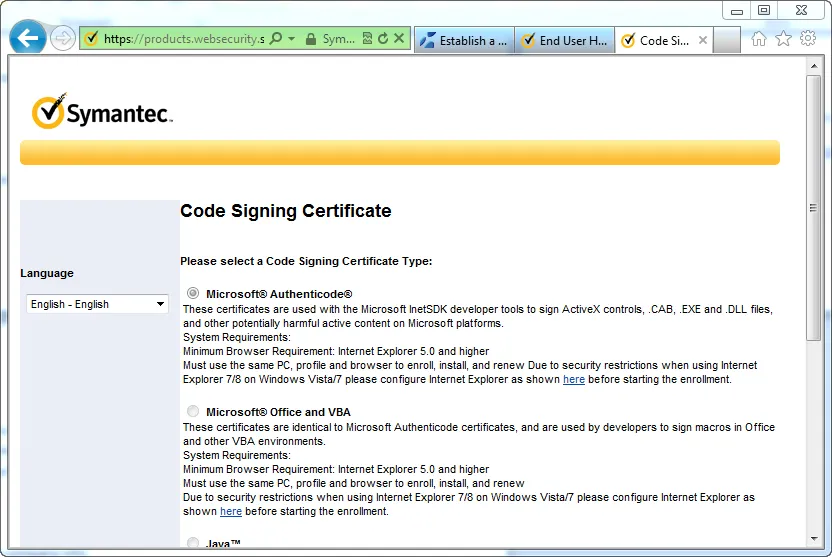Click the forward navigation arrow

[63, 38]
